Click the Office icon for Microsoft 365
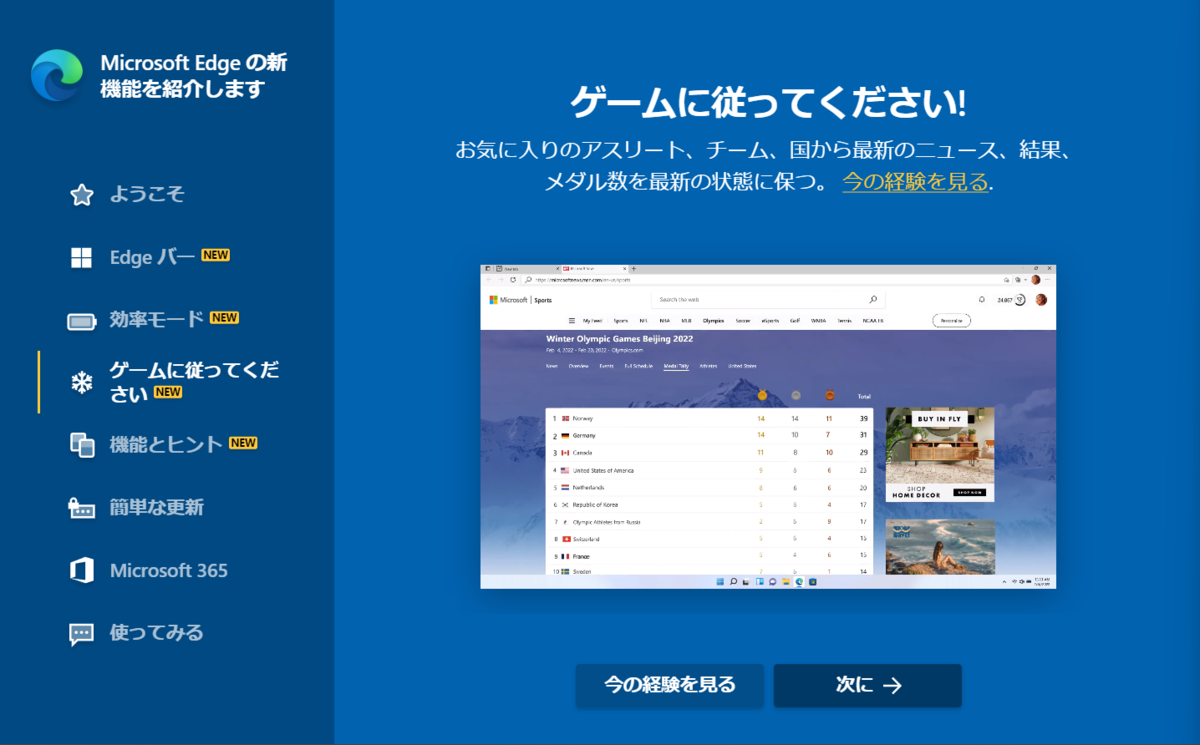Image resolution: width=1200 pixels, height=745 pixels. pos(81,571)
